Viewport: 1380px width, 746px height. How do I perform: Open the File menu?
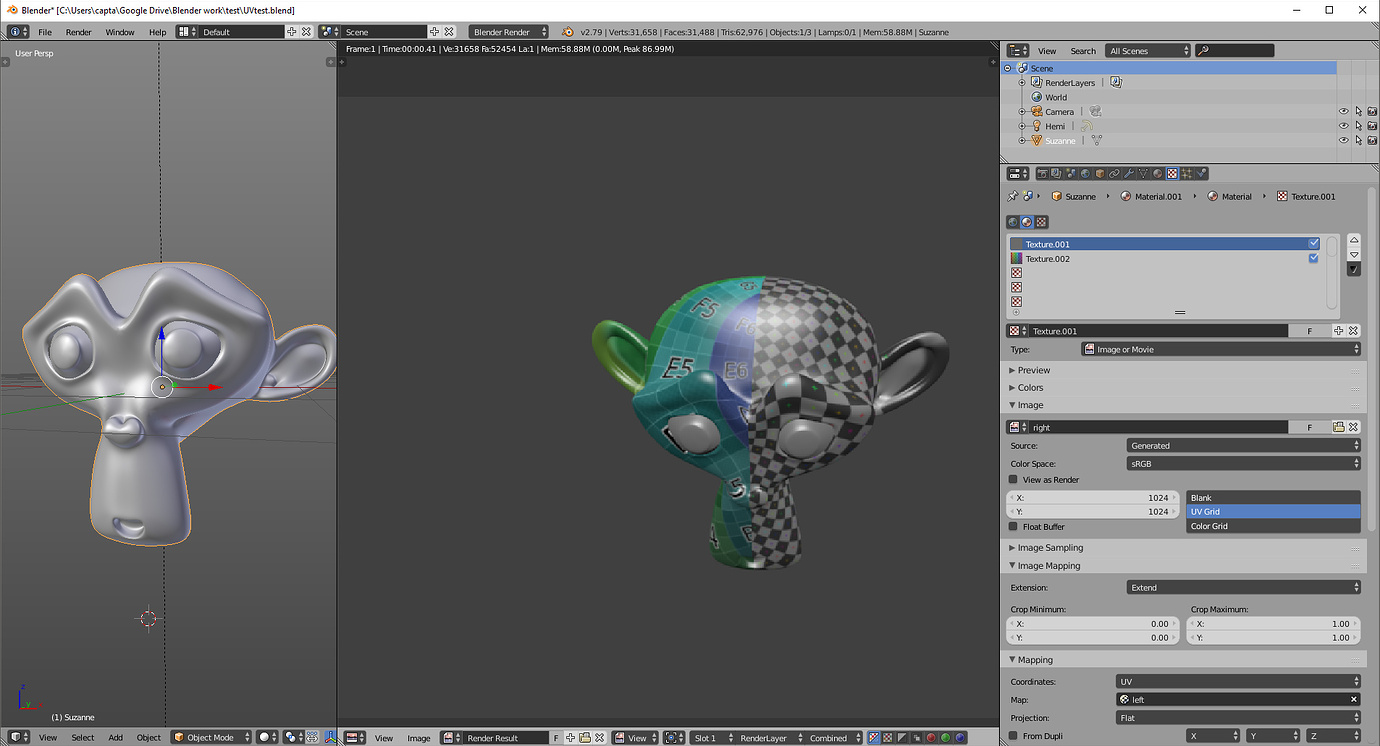(x=45, y=32)
